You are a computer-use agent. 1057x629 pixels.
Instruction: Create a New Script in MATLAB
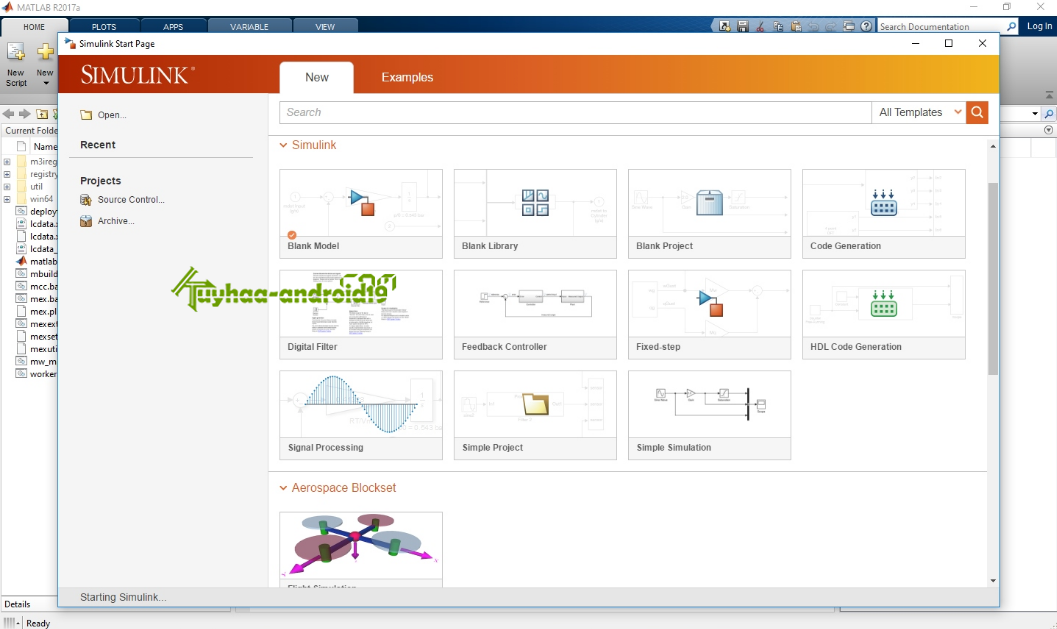tap(16, 64)
